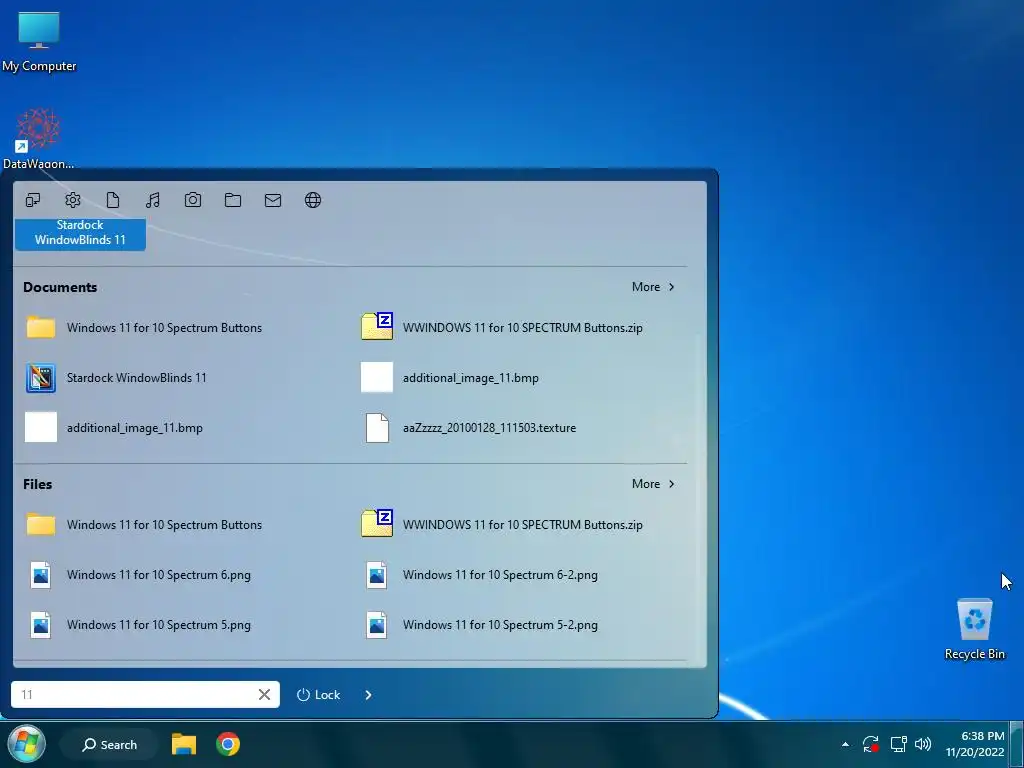Show hidden system tray icons
1024x768 pixels.
pos(845,744)
